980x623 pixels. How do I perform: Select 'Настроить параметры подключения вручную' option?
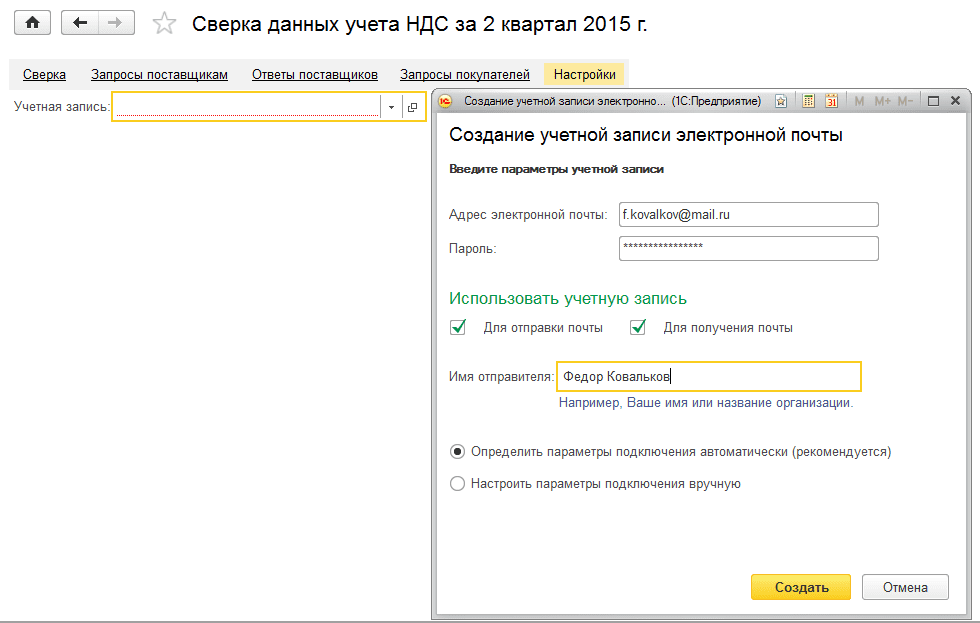tap(458, 483)
